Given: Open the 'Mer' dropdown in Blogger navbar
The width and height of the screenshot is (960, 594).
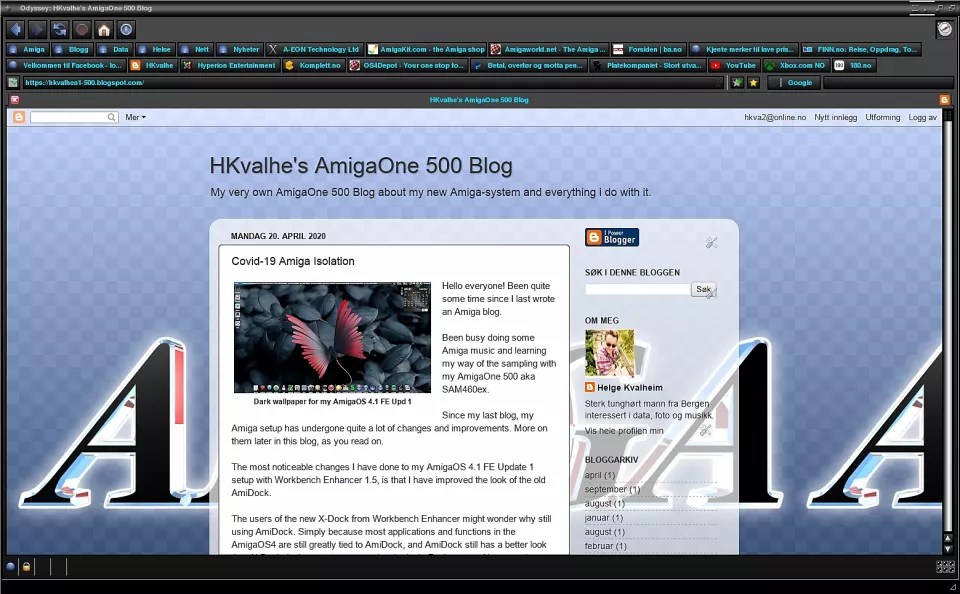Looking at the screenshot, I should tap(135, 117).
